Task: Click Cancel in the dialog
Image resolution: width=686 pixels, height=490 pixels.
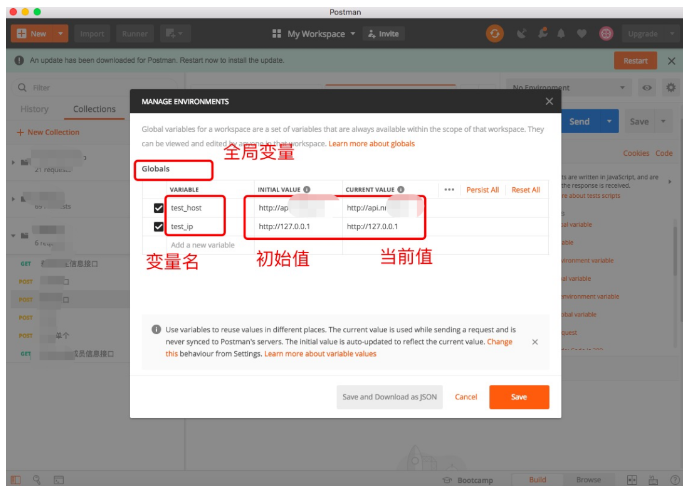Action: (466, 397)
